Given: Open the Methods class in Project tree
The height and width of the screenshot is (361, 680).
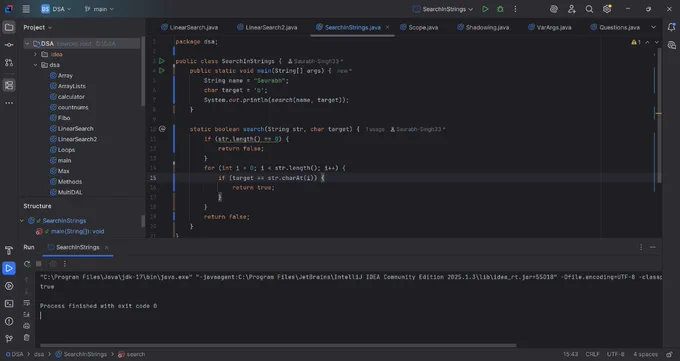Looking at the screenshot, I should tap(66, 182).
